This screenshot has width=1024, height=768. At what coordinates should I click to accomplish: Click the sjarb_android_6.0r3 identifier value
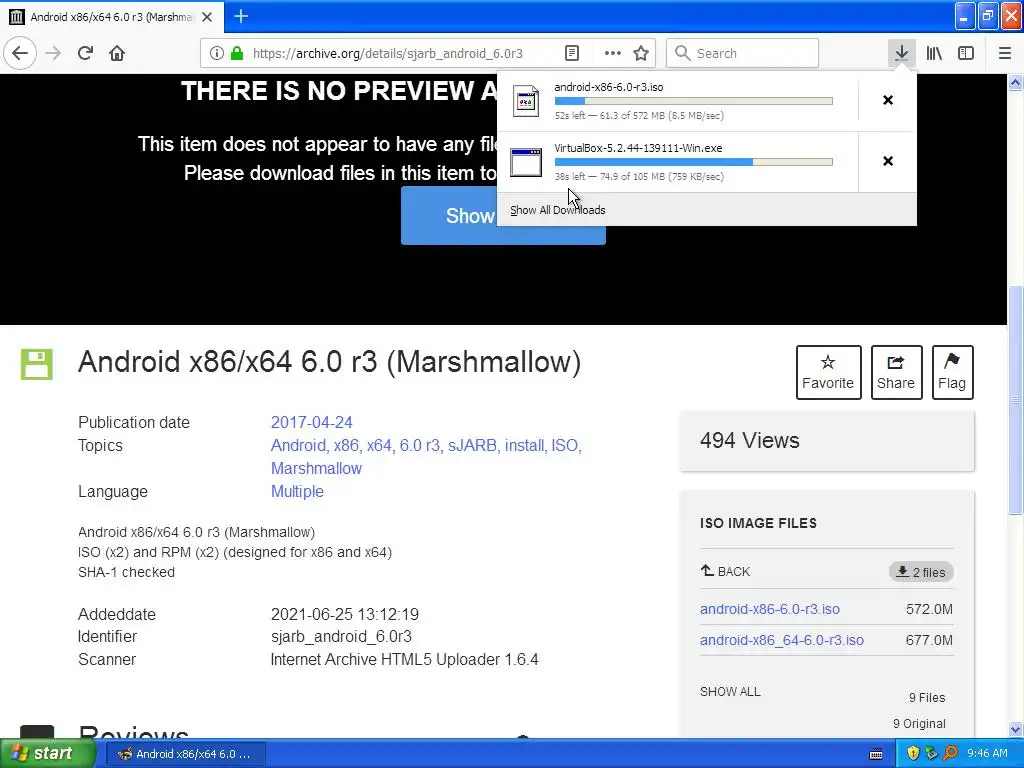[x=341, y=637]
